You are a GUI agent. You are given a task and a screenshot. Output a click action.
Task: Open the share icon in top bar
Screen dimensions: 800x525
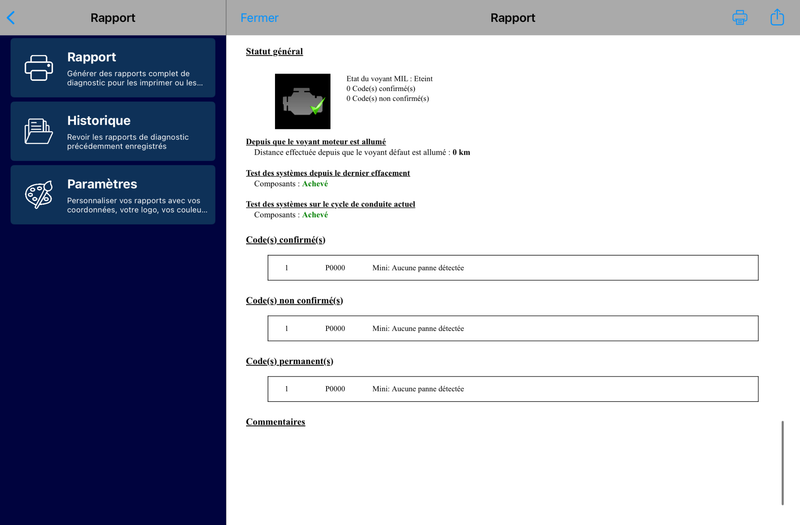pos(777,17)
